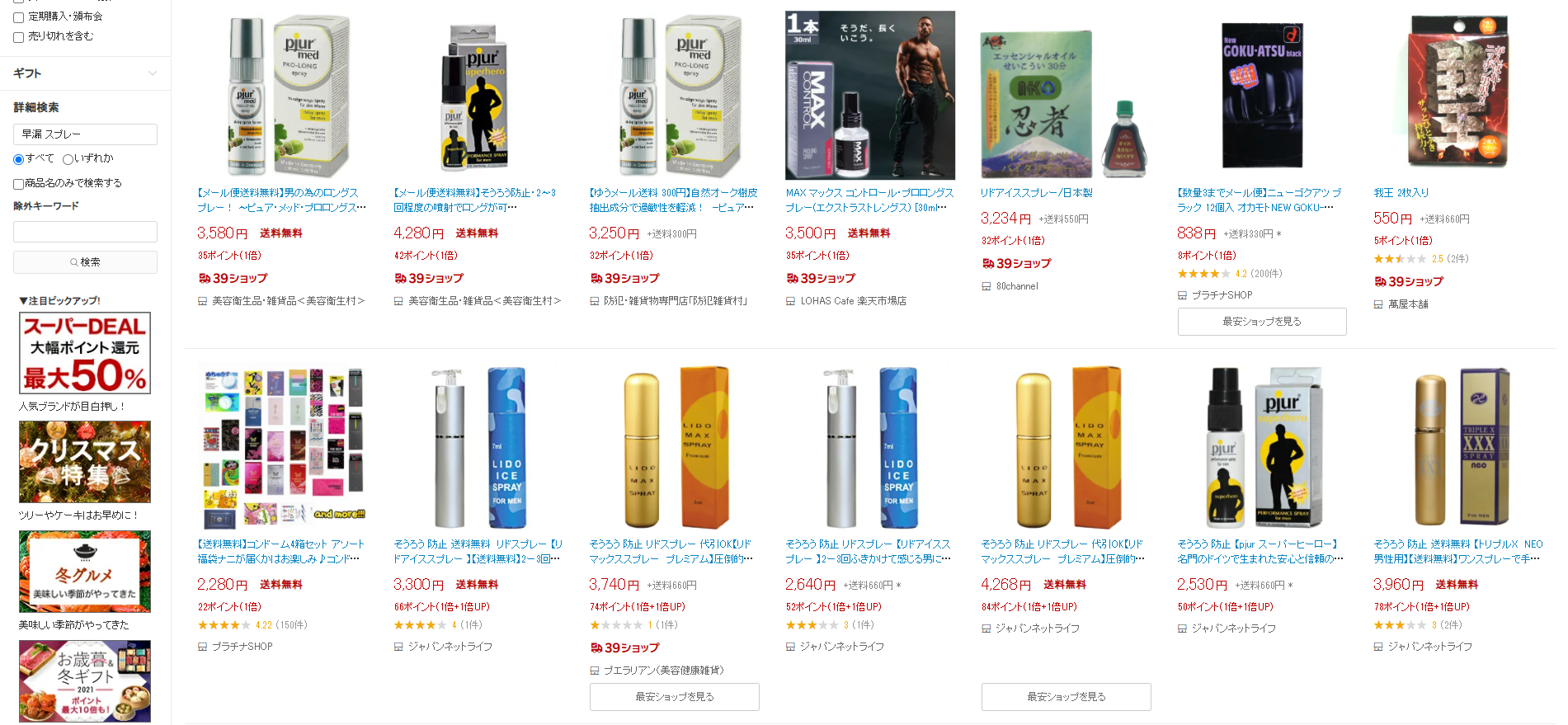The width and height of the screenshot is (1568, 725).
Task: Click the shop icon beside 萬屋本舗
Action: pos(1378,304)
